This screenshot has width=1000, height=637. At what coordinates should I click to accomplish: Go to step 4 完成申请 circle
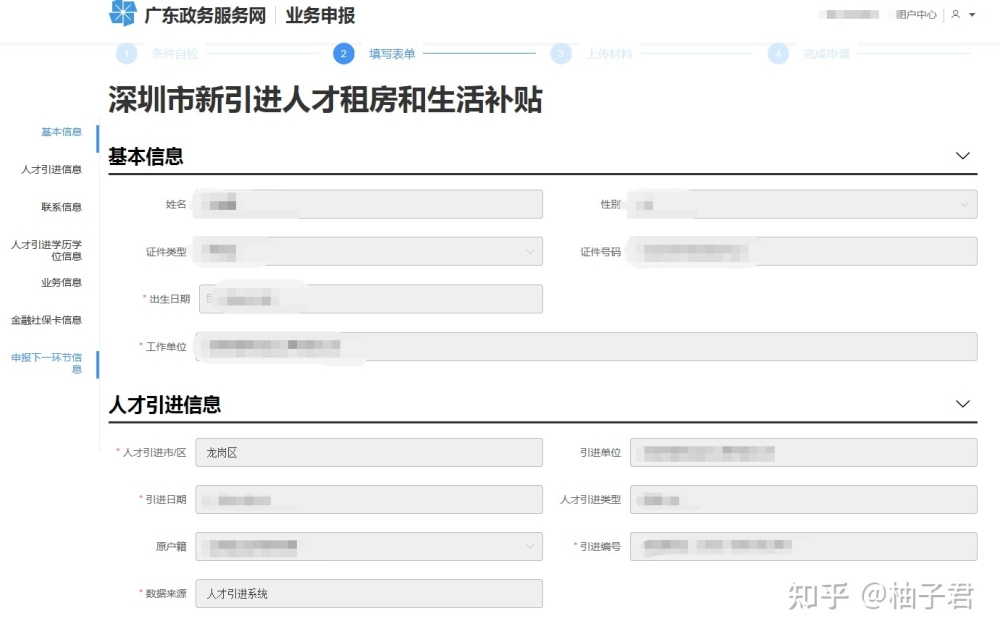point(778,54)
